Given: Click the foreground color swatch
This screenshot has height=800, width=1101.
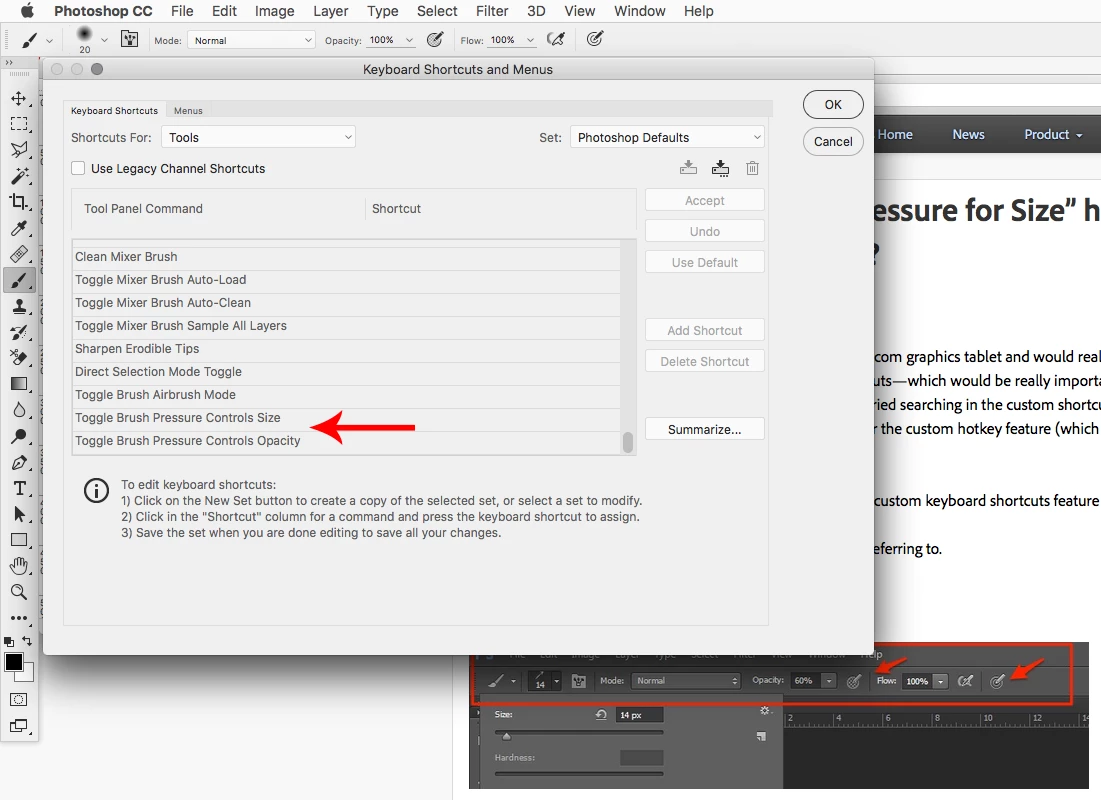Looking at the screenshot, I should [x=14, y=662].
